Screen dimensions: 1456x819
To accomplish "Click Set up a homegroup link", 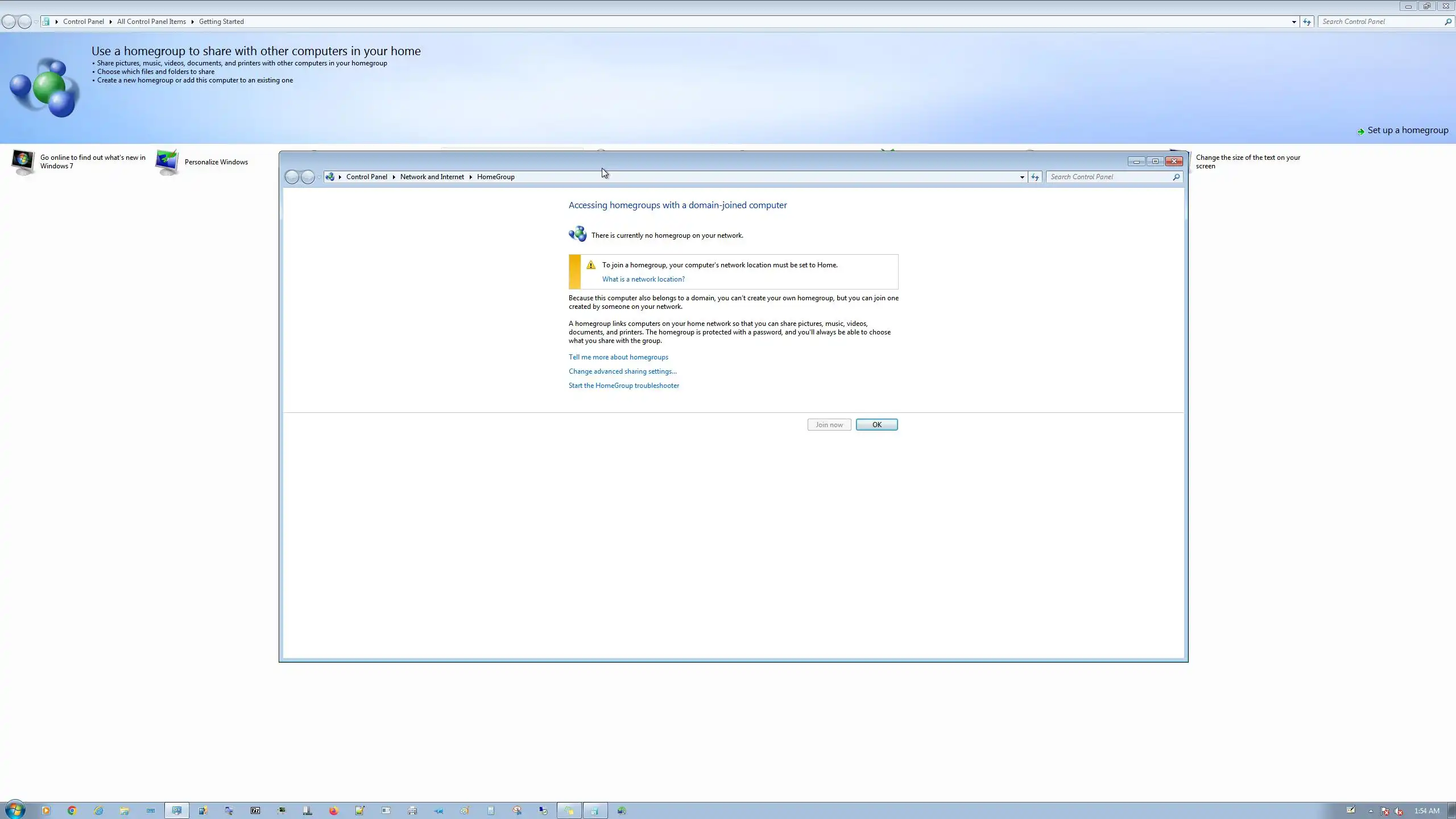I will point(1408,130).
